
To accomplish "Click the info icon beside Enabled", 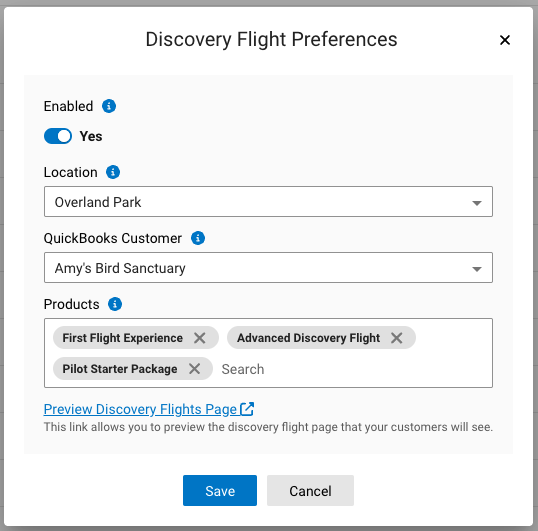I will click(109, 106).
